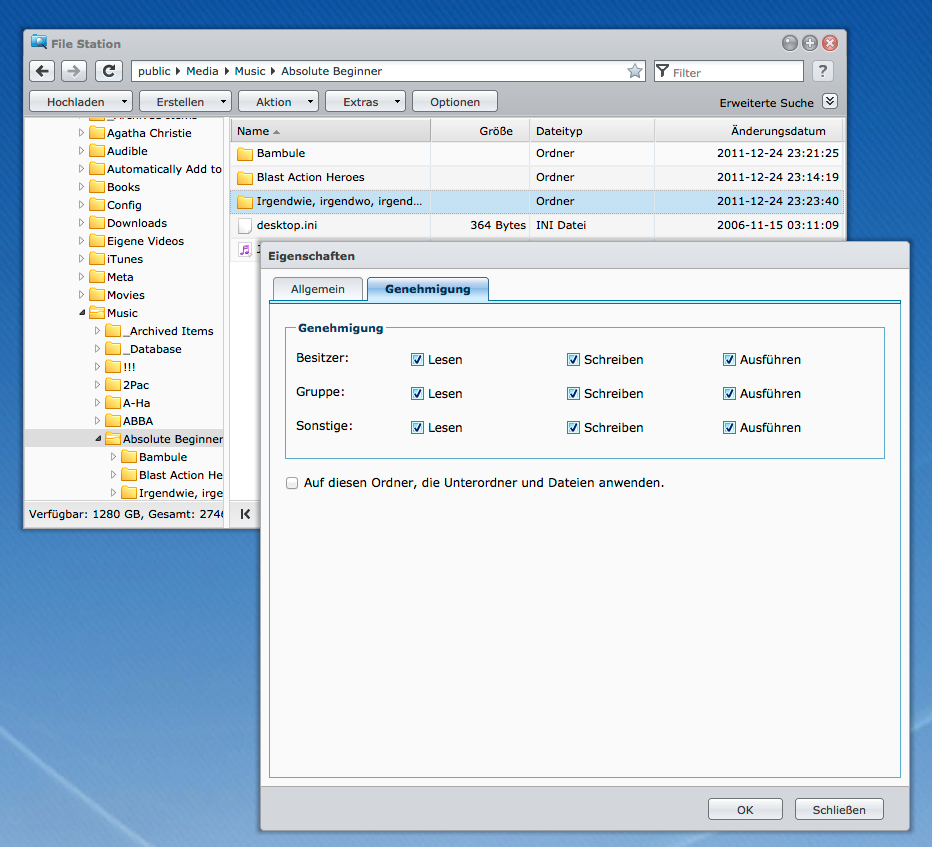Uncheck Besitzer Lesen permission
Viewport: 932px width, 847px height.
[x=418, y=360]
